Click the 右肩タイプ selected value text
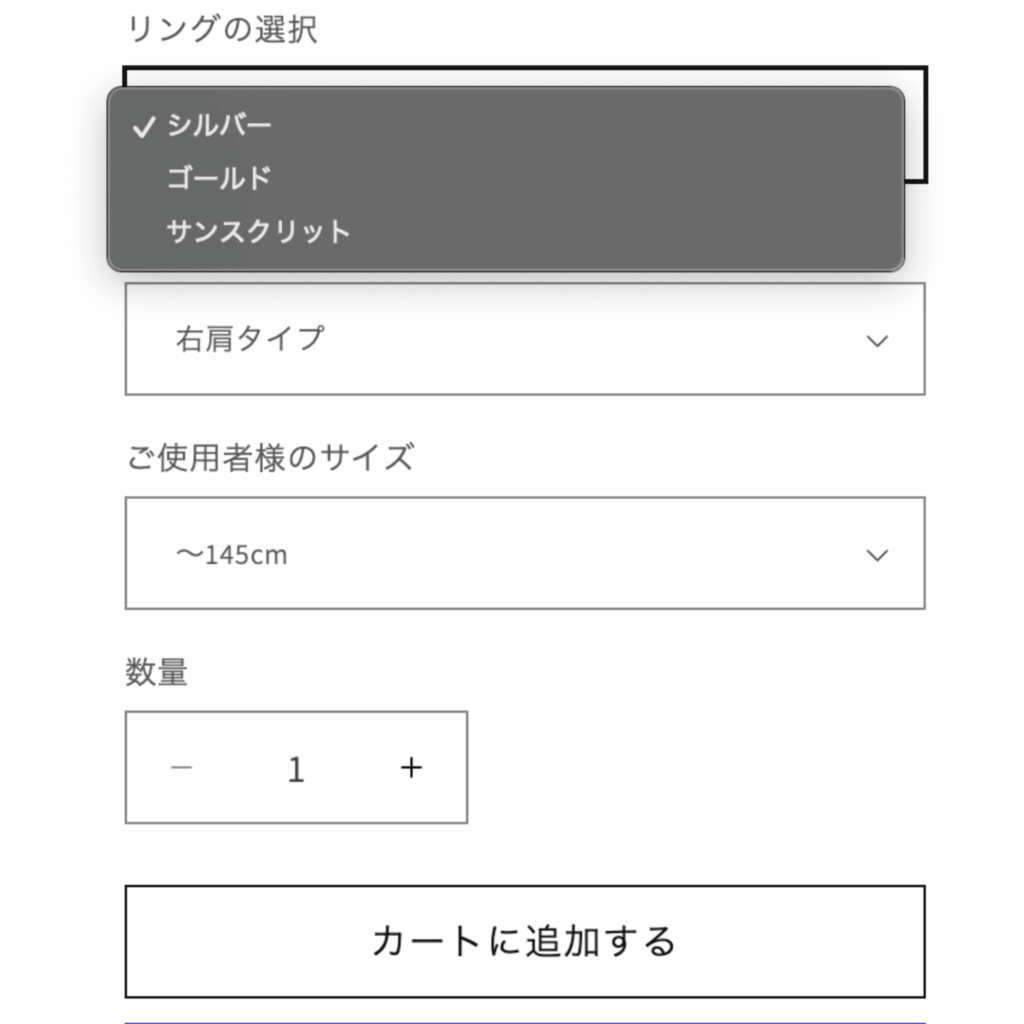The height and width of the screenshot is (1024, 1024). coord(249,339)
